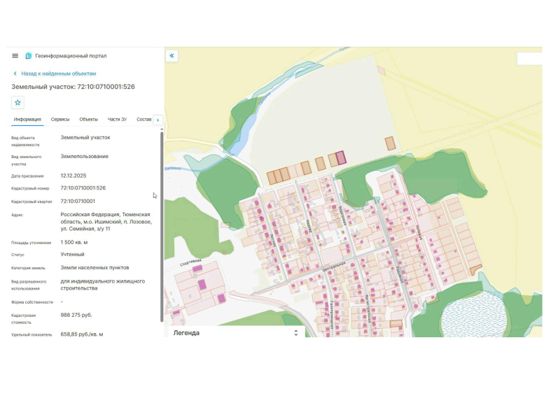Select the Части ЗУ tab
Image resolution: width=560 pixels, height=396 pixels.
point(117,119)
